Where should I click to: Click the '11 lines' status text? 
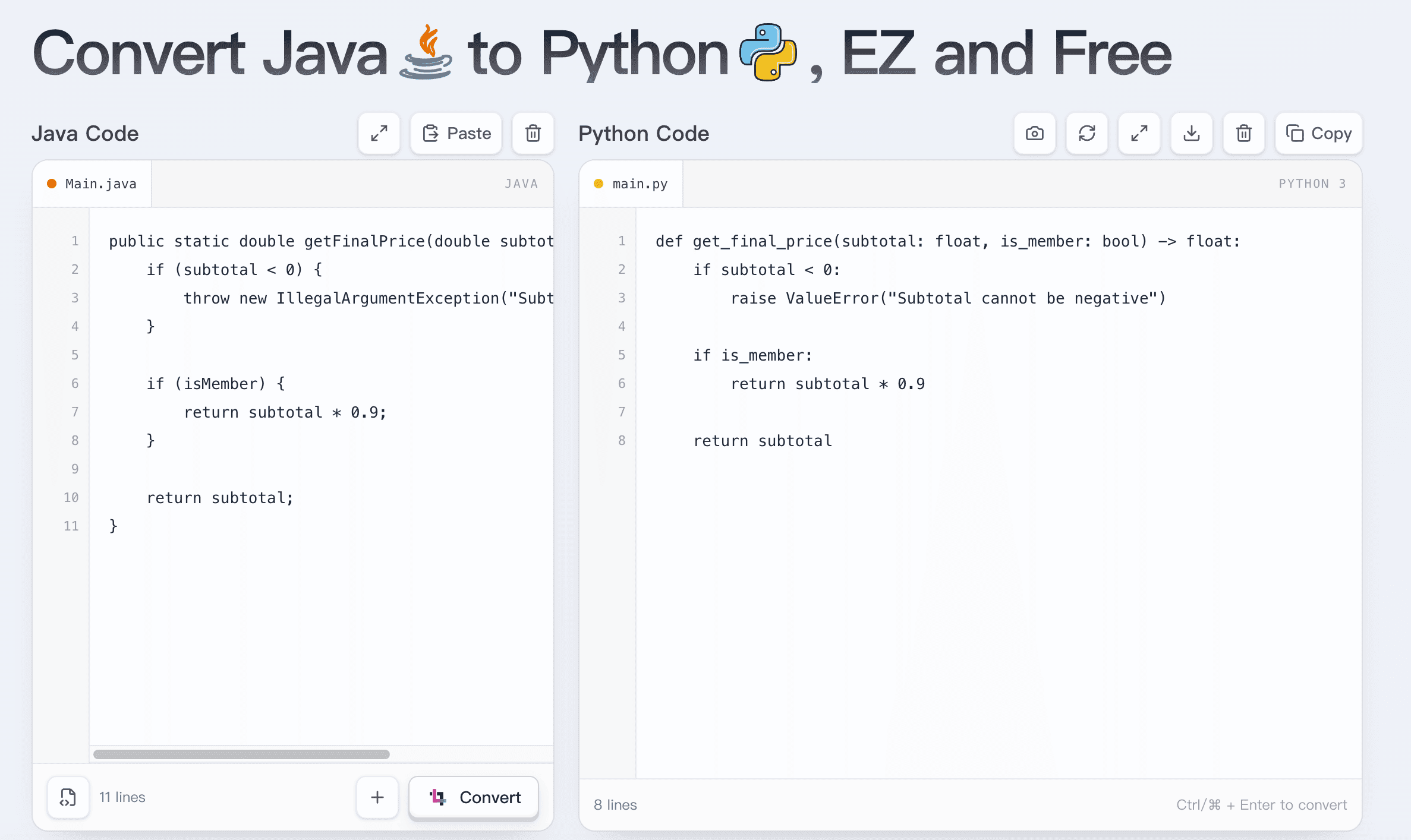122,797
